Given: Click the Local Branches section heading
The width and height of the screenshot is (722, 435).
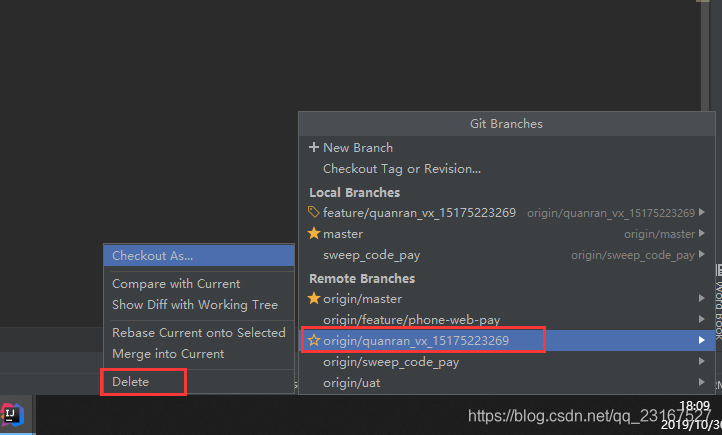Looking at the screenshot, I should [355, 192].
